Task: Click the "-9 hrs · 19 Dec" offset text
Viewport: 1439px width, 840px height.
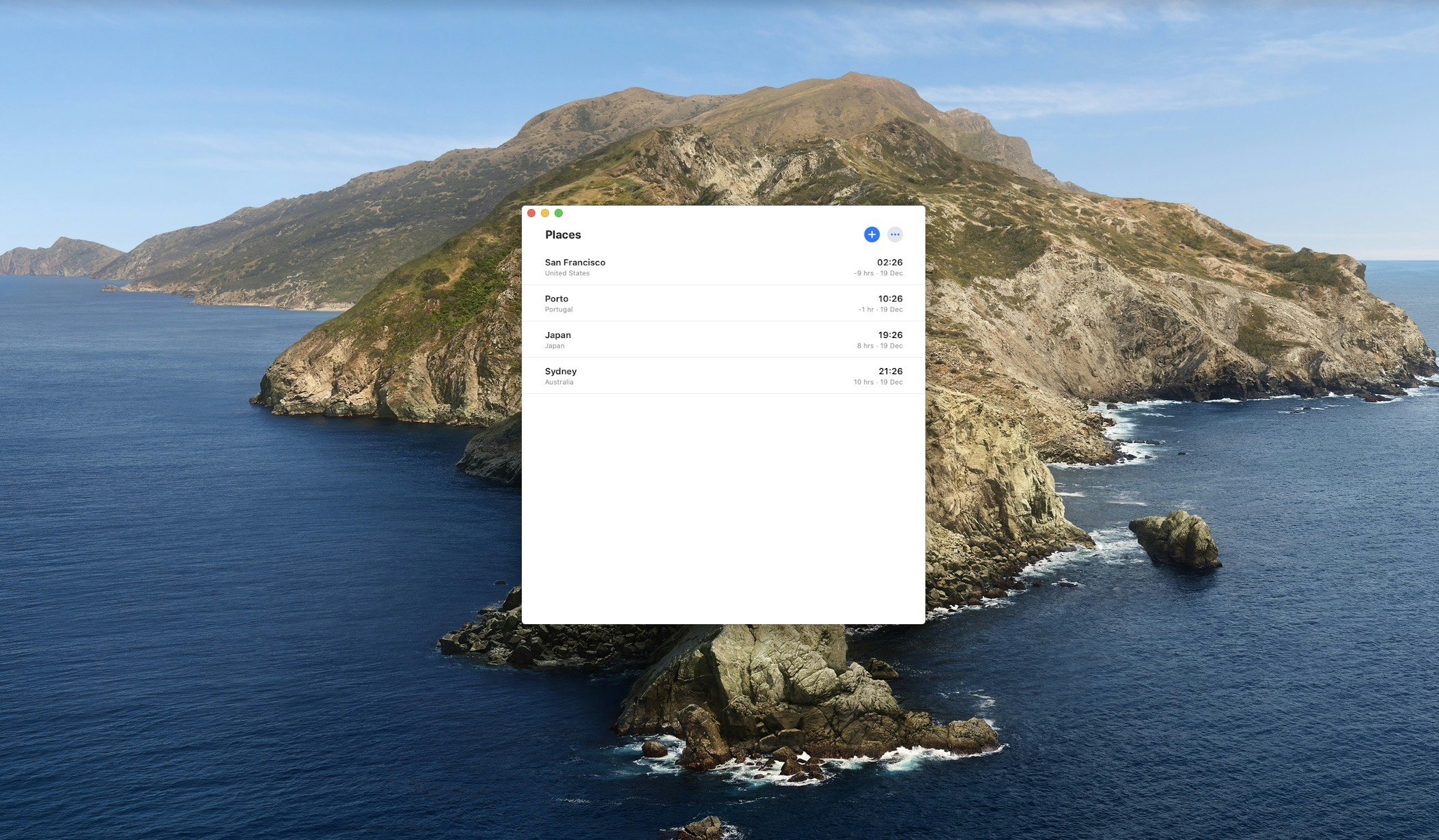Action: pos(878,273)
